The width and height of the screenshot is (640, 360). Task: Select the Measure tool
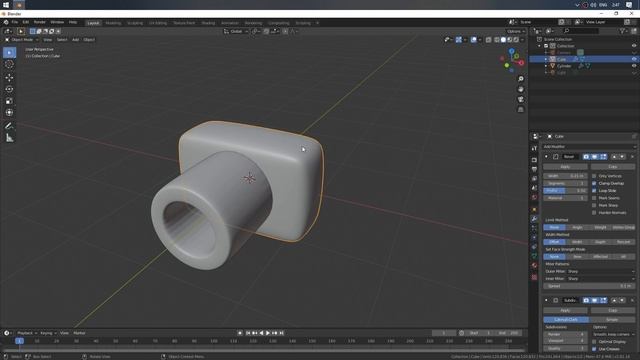(9, 138)
